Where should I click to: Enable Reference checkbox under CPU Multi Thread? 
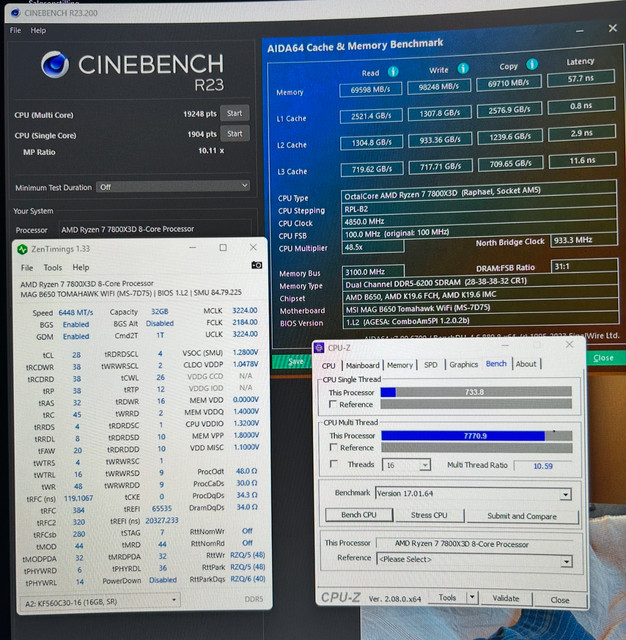pos(333,447)
